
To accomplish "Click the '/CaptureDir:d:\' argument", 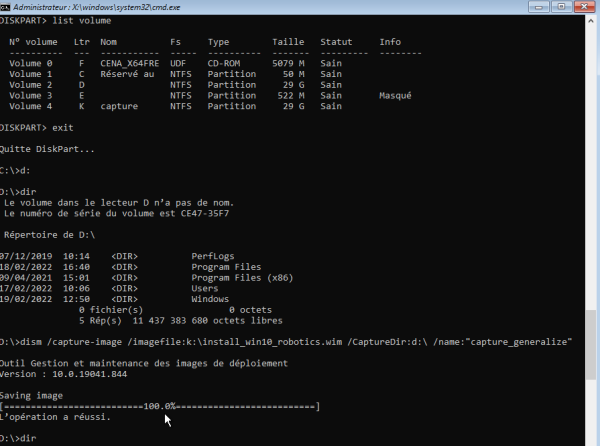I will tap(387, 342).
